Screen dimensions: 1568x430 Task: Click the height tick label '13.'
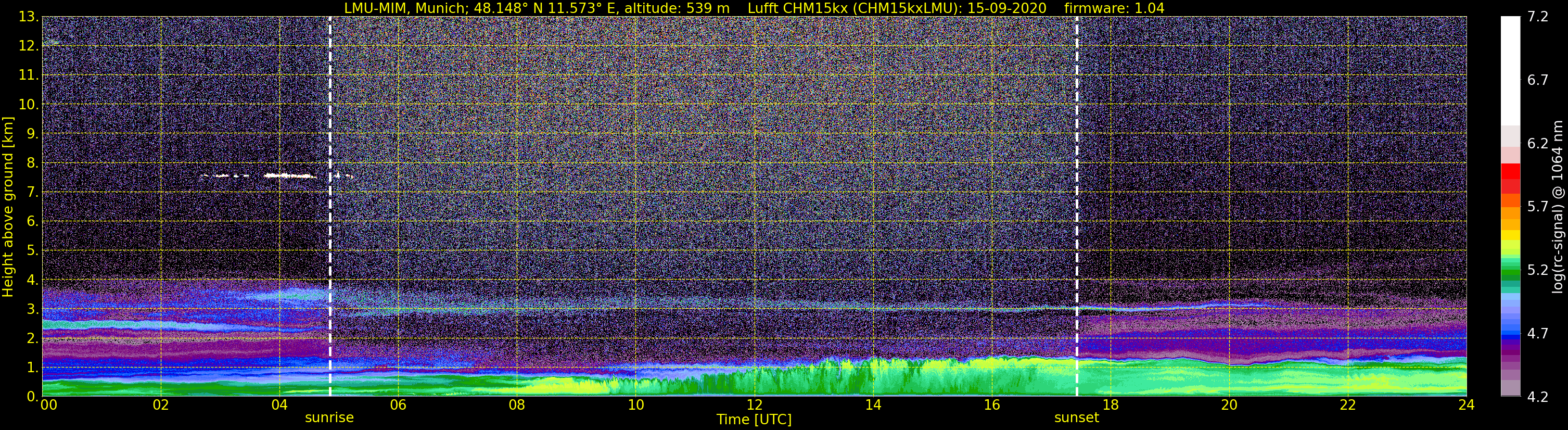point(29,17)
